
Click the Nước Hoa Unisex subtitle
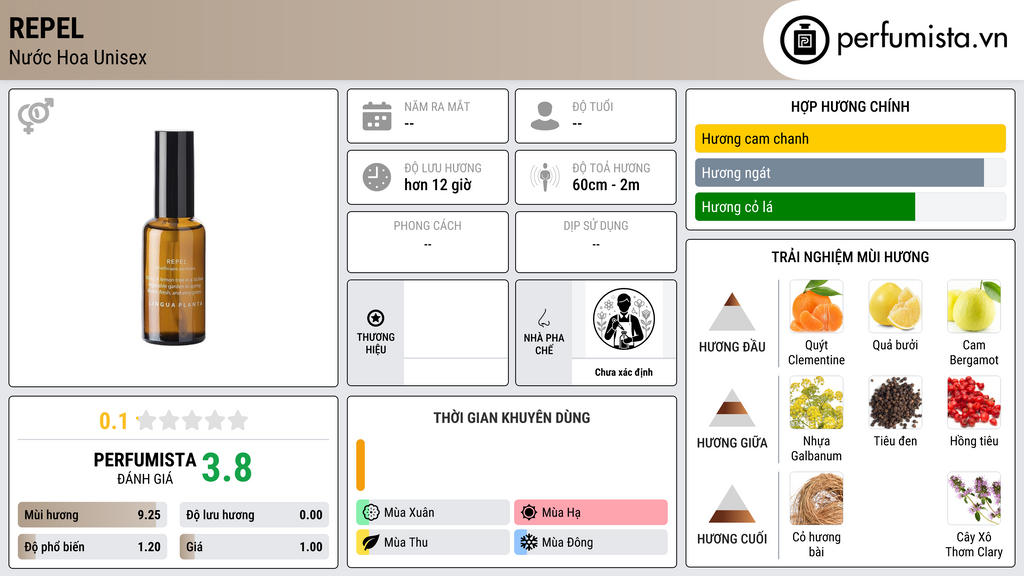[78, 57]
